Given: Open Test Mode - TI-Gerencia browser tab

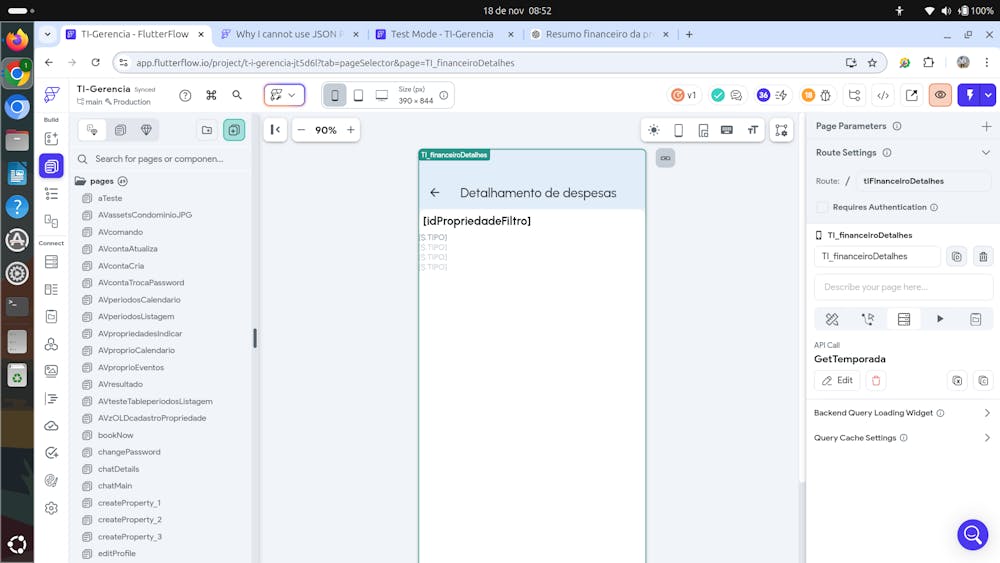Looking at the screenshot, I should (442, 34).
